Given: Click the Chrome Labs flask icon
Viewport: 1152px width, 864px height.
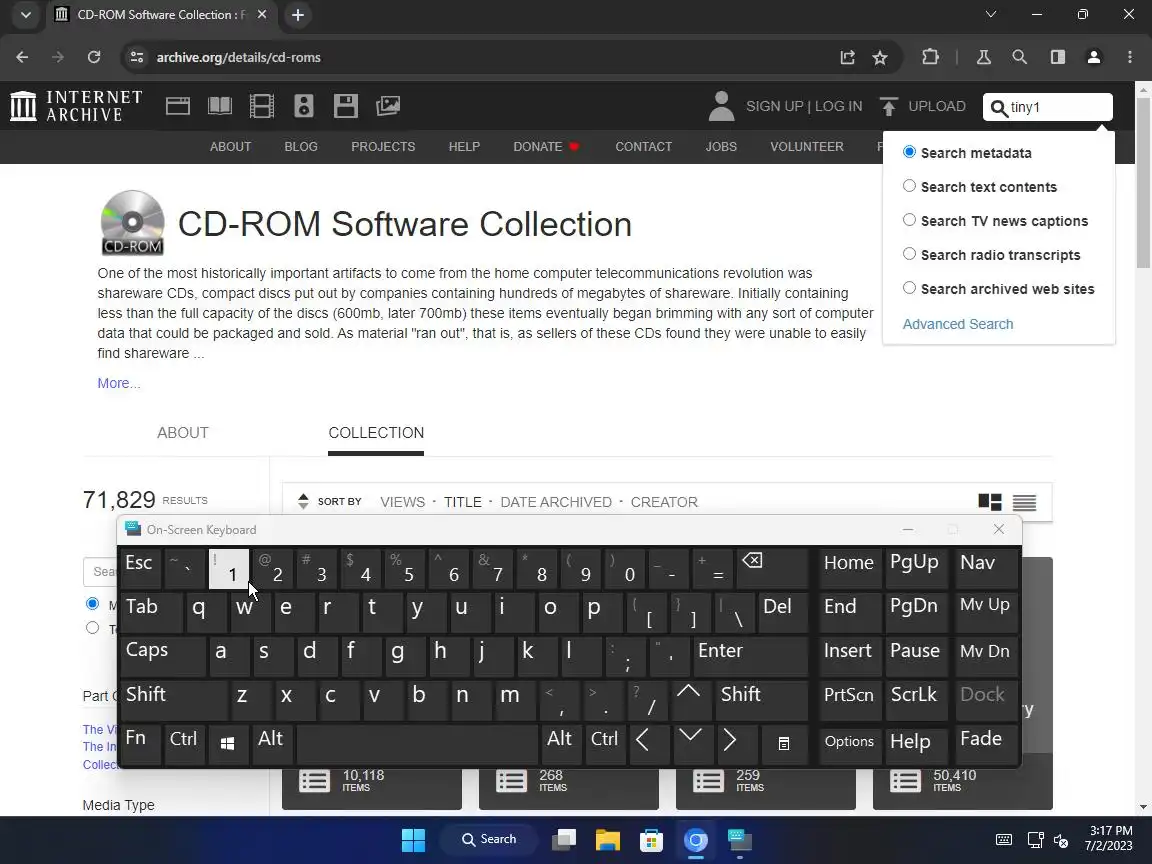Looking at the screenshot, I should click(x=984, y=57).
